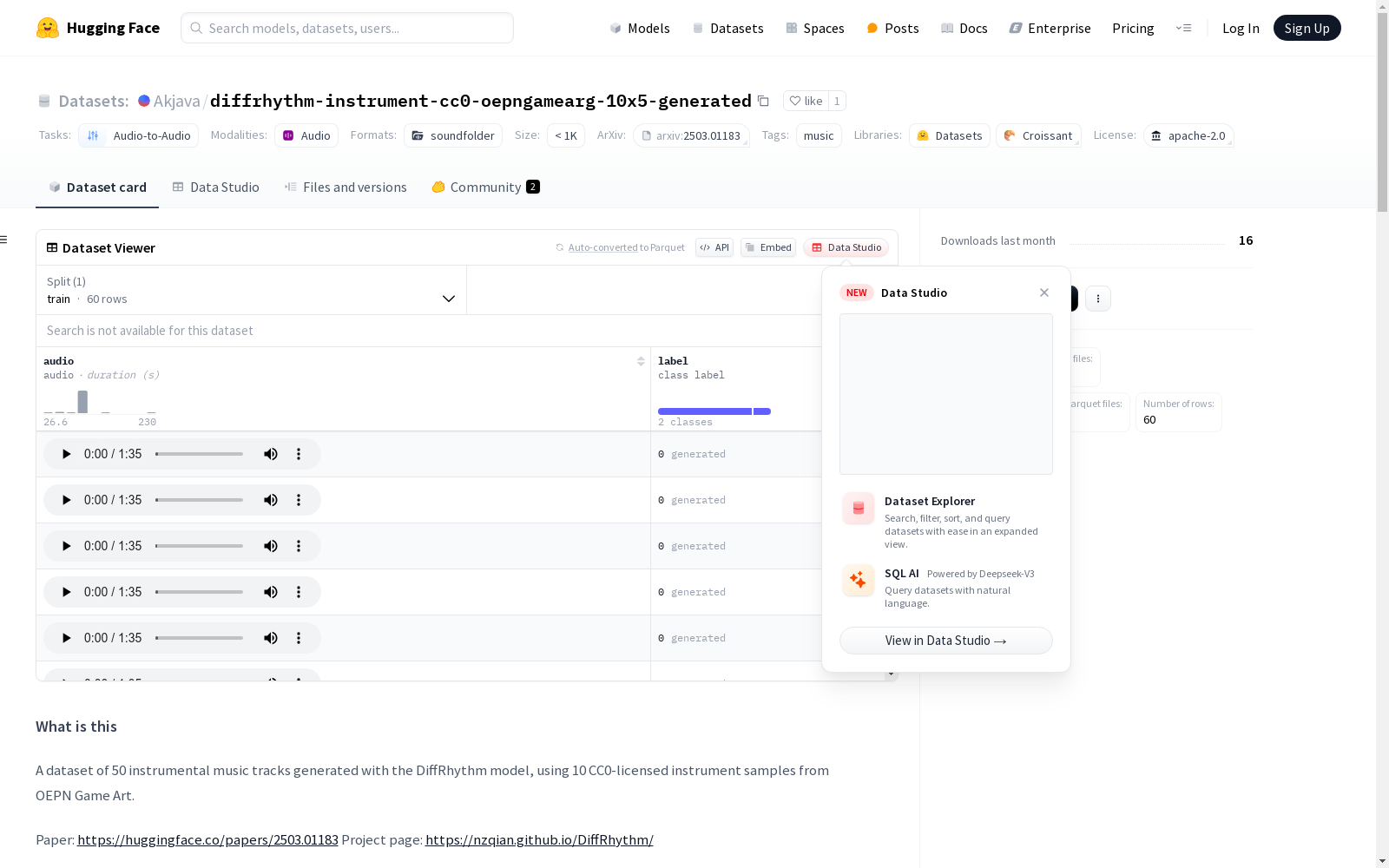Screen dimensions: 1389x868
Task: Switch to the Dataset card tab
Action: tap(97, 187)
